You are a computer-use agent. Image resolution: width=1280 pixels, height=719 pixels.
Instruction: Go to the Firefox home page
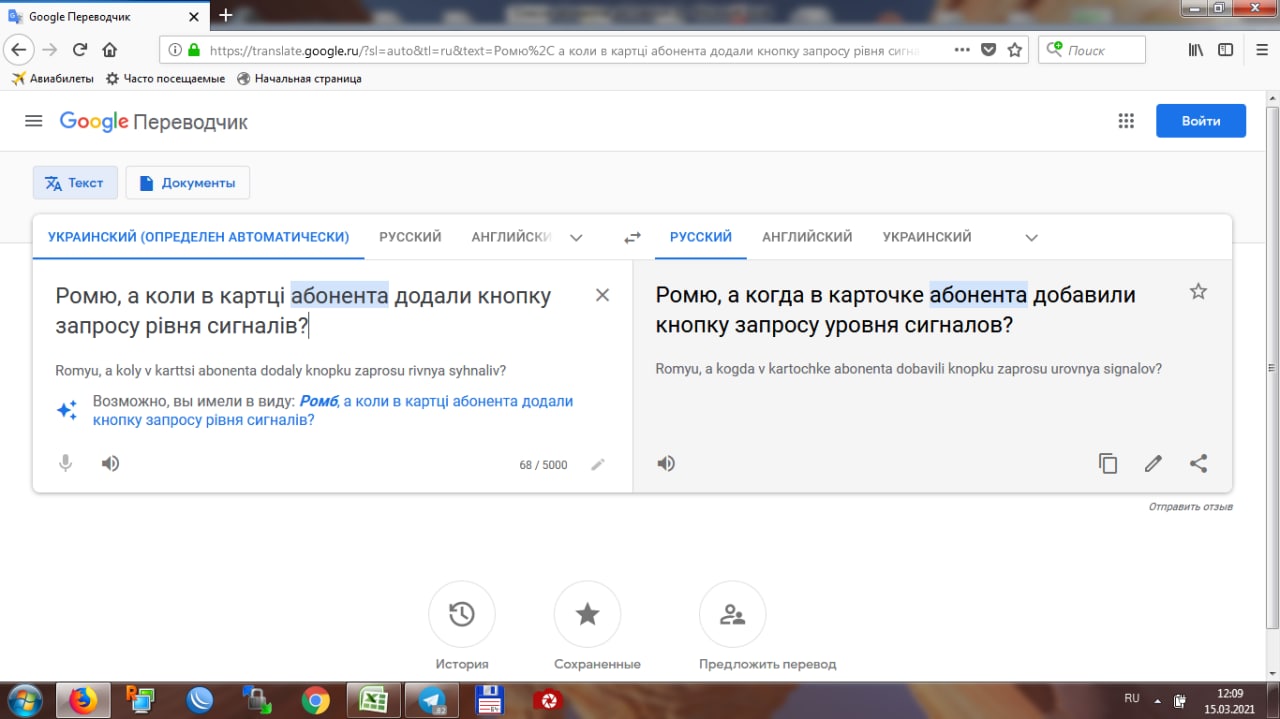(110, 50)
